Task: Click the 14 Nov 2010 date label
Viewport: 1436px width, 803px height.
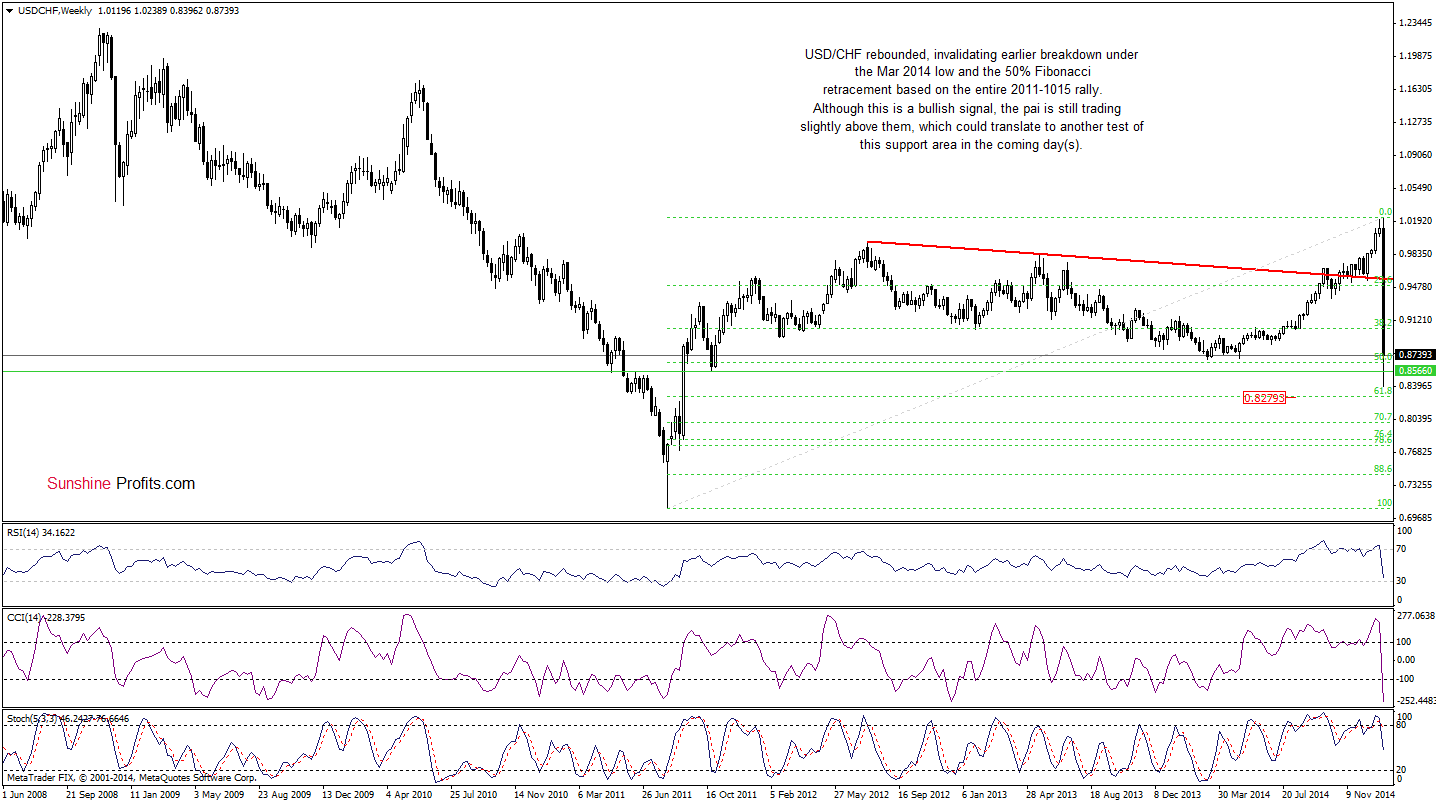Action: tap(539, 795)
